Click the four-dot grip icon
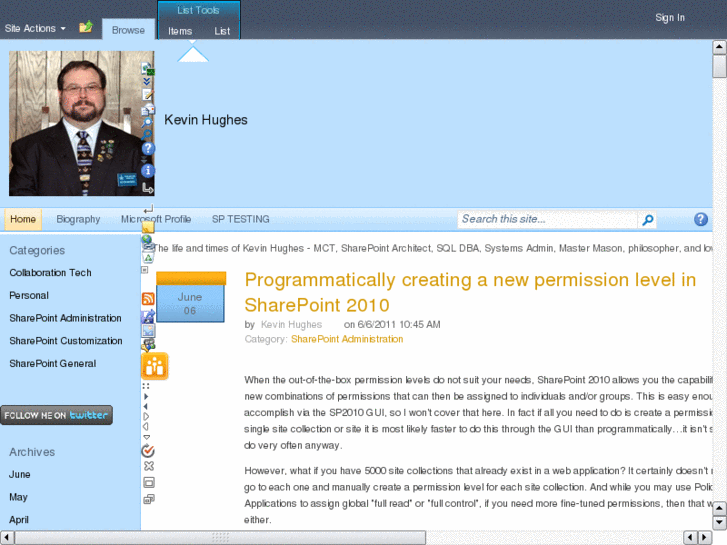The image size is (727, 545). point(146,386)
